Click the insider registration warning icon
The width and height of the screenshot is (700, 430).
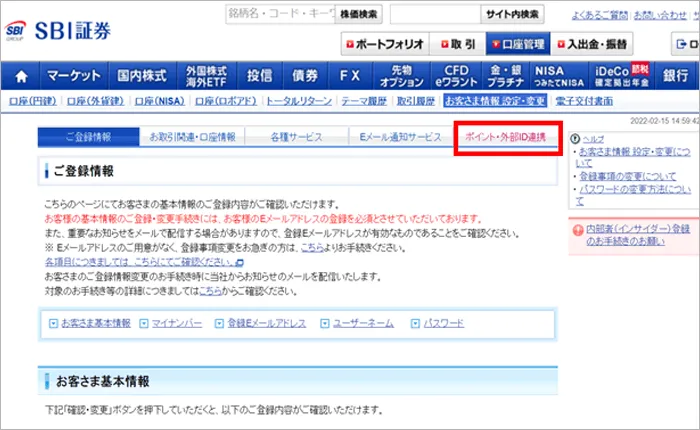577,229
